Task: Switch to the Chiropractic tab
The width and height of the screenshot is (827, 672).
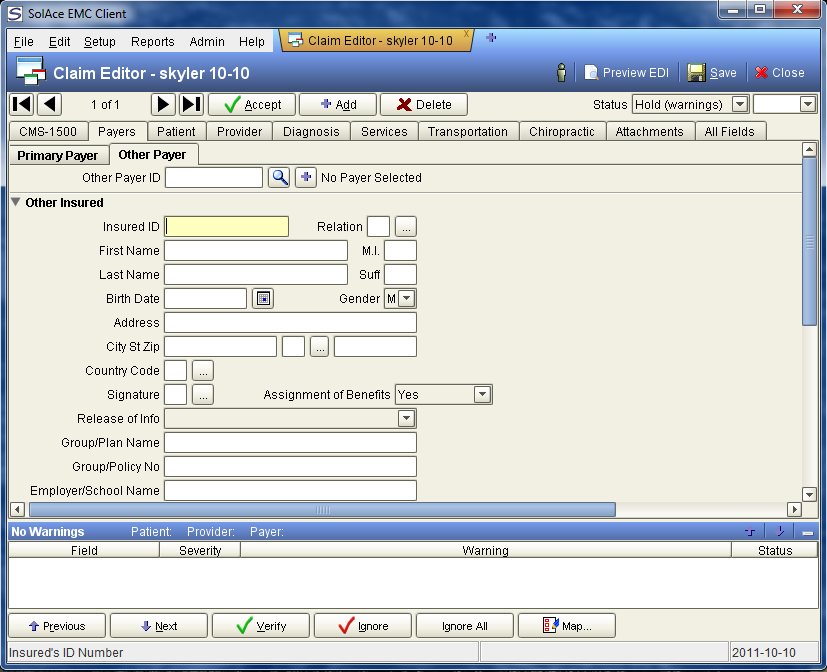Action: pyautogui.click(x=562, y=132)
